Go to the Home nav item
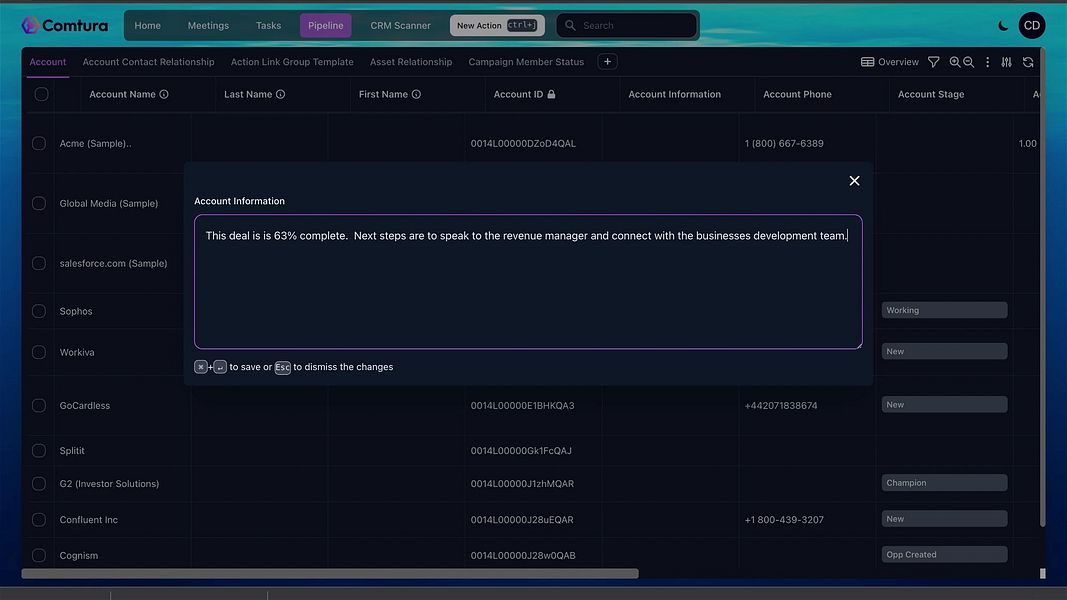Image resolution: width=1067 pixels, height=600 pixels. 148,25
